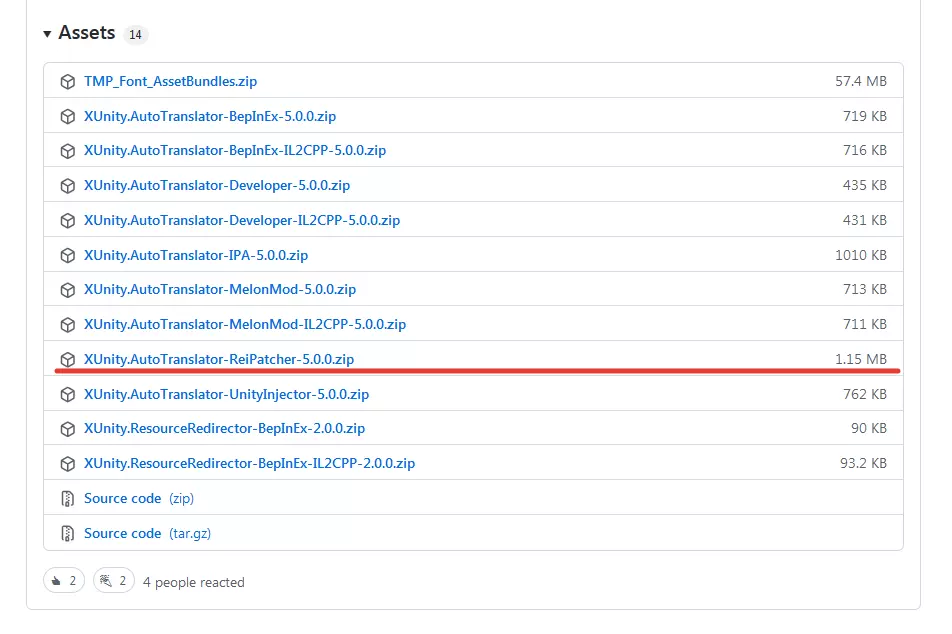The image size is (952, 634).
Task: Click the 1010 KB file size
Action: click(861, 255)
